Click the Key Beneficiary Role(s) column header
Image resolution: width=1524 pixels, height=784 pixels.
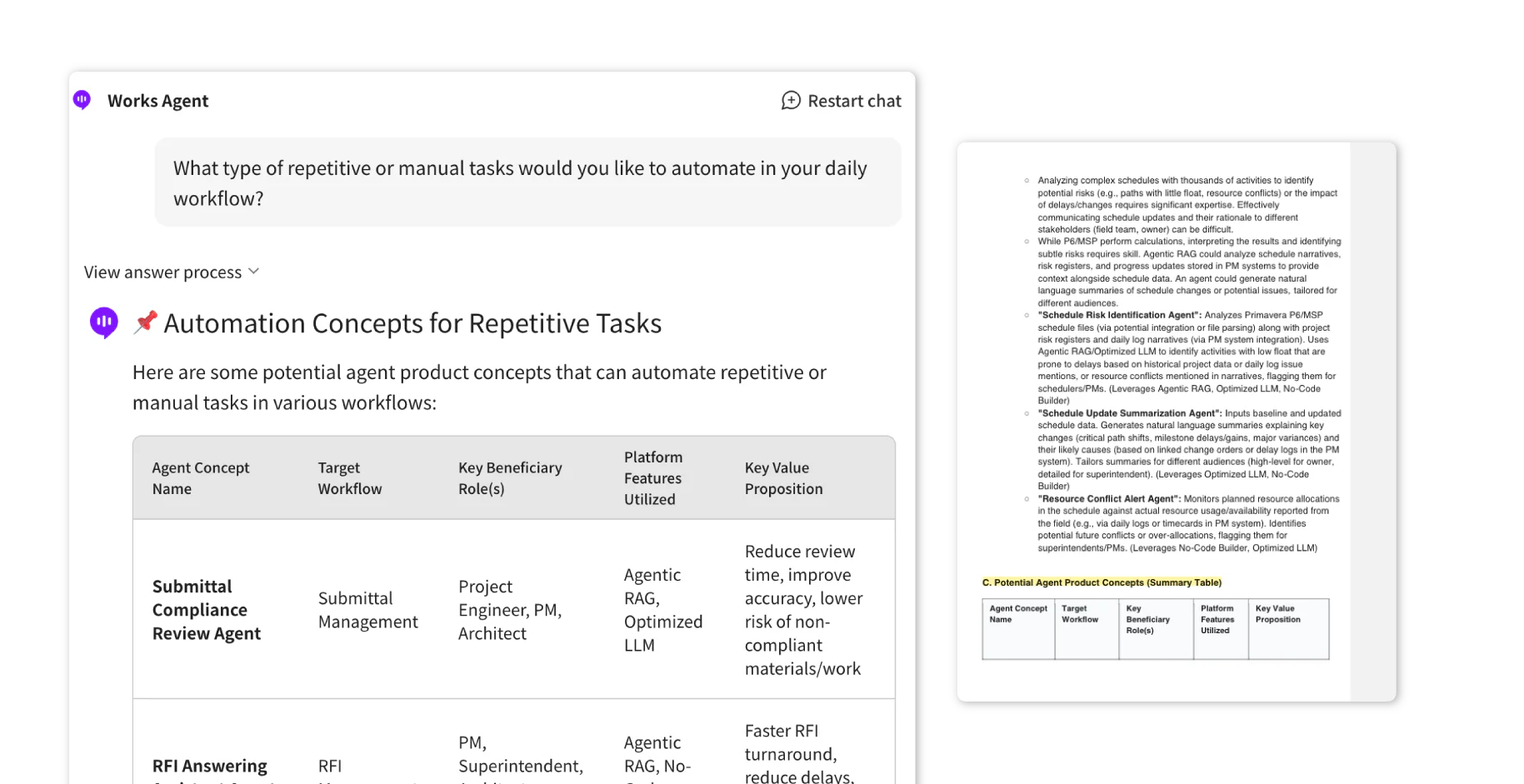click(x=510, y=477)
